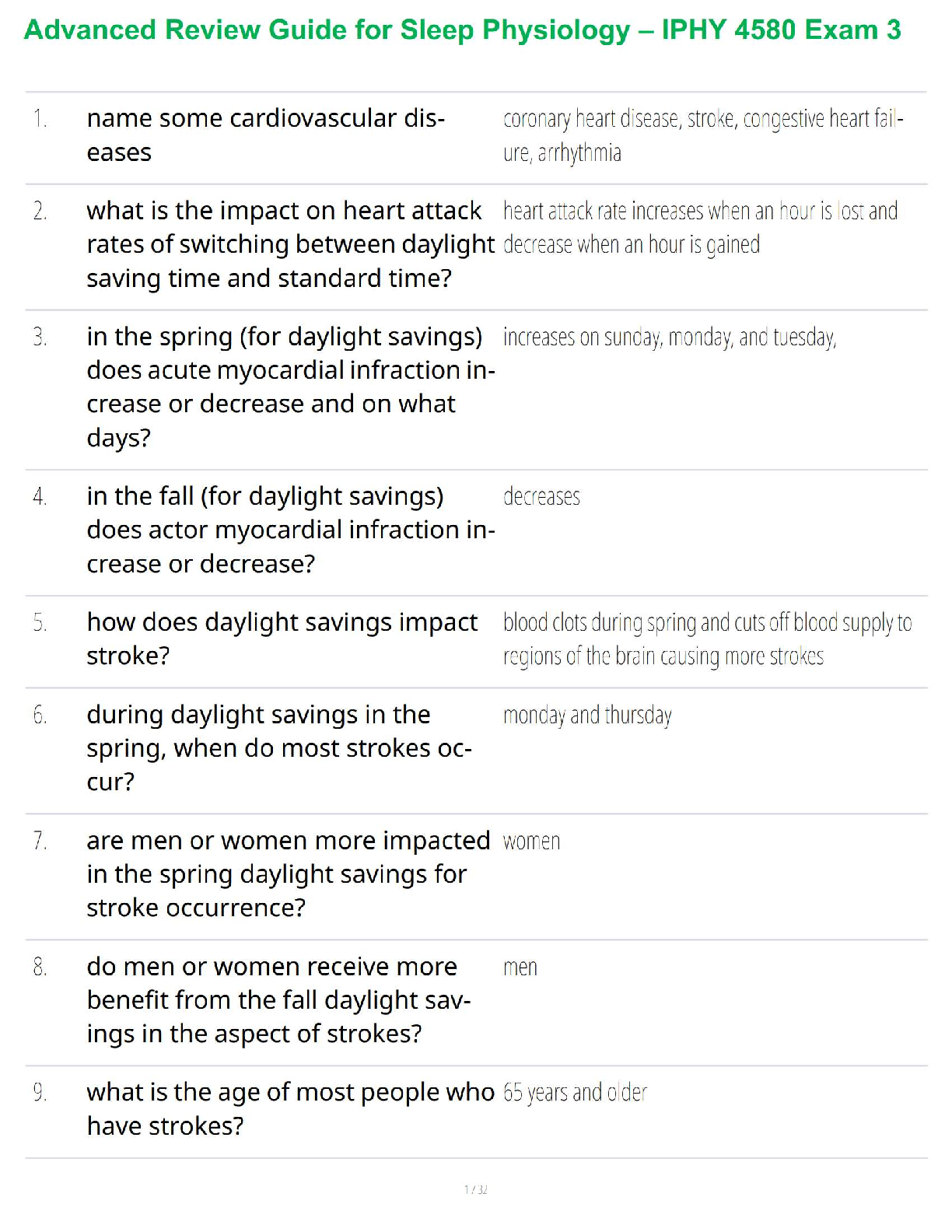Click question 7 about men or women impacted
The height and width of the screenshot is (1232, 952).
pos(288,873)
